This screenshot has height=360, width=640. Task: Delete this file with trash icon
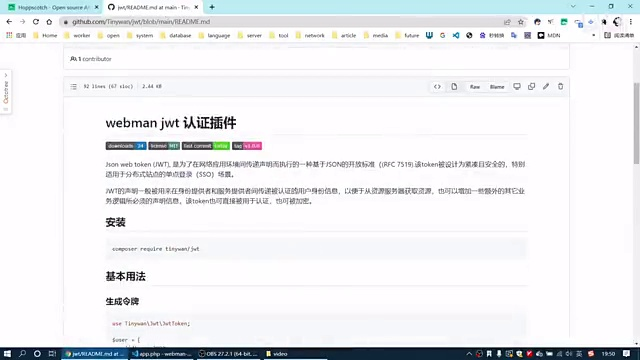pyautogui.click(x=560, y=87)
